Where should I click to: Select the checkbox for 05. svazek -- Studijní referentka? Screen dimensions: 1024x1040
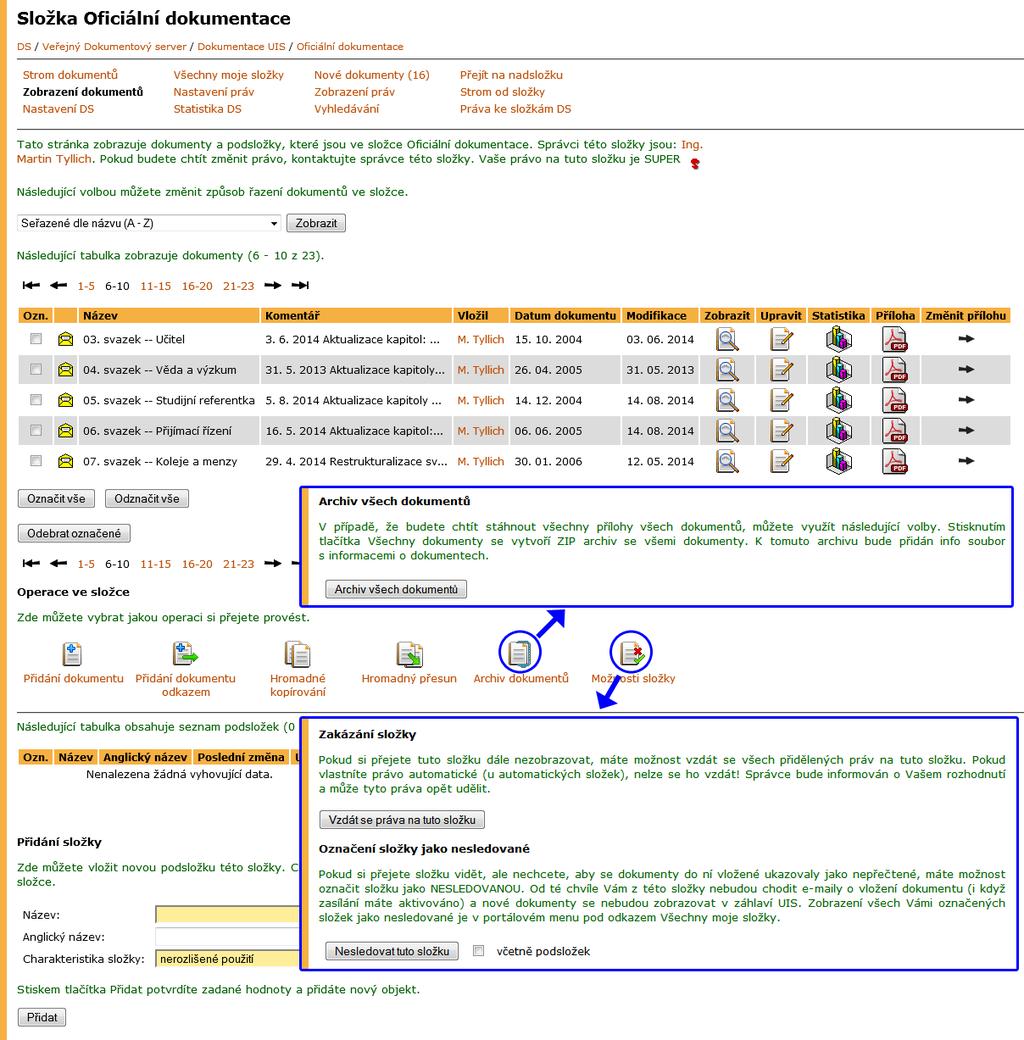click(x=36, y=400)
